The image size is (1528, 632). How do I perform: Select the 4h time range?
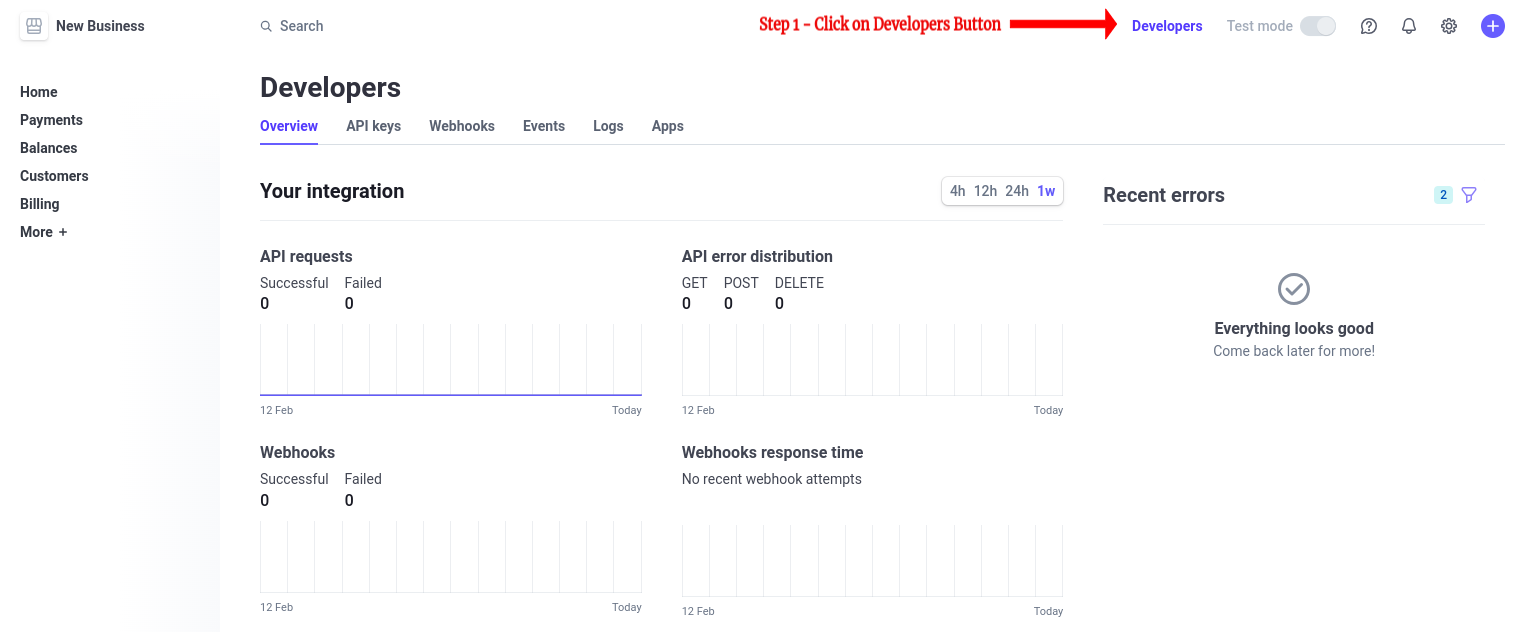(957, 191)
